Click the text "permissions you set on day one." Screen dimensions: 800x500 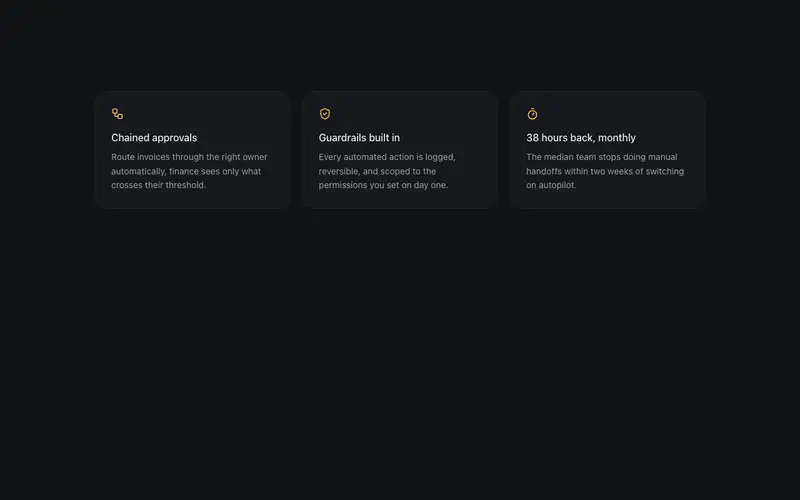pyautogui.click(x=383, y=185)
